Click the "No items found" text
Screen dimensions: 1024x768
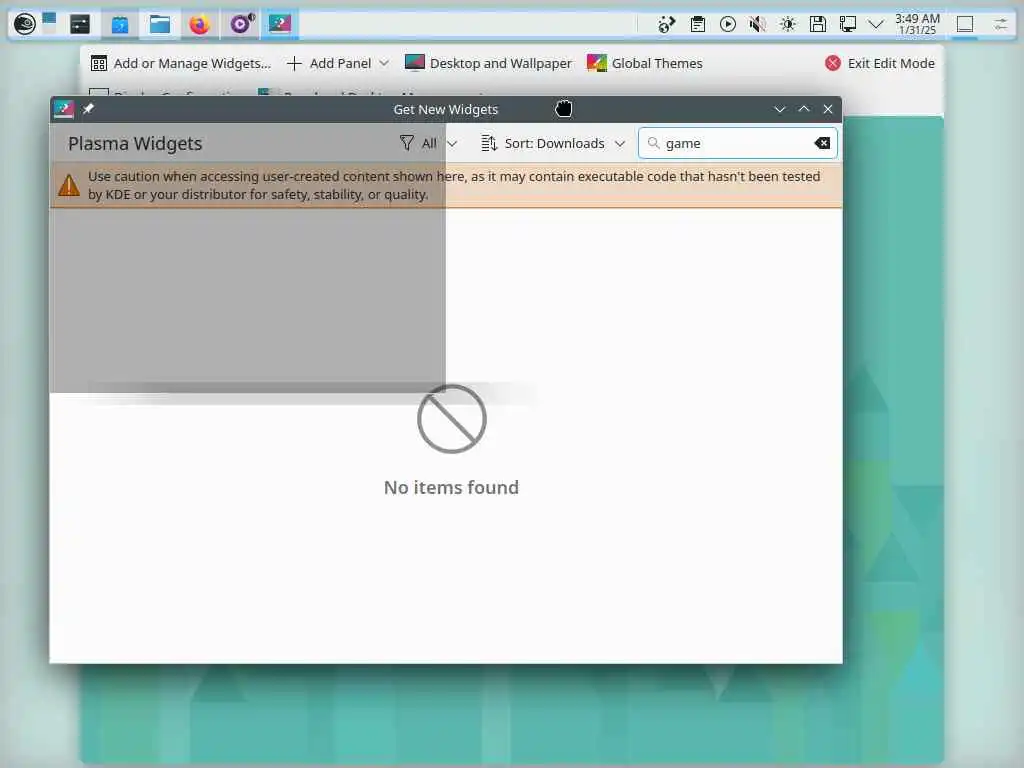[451, 487]
